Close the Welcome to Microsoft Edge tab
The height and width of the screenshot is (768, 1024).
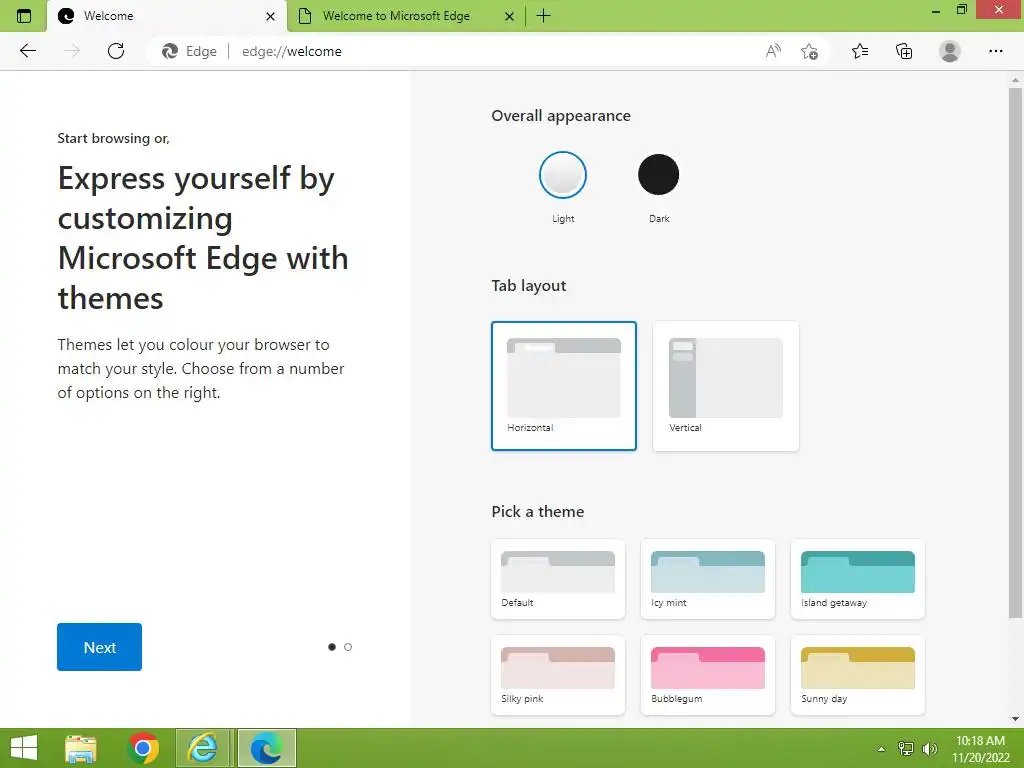[x=509, y=16]
